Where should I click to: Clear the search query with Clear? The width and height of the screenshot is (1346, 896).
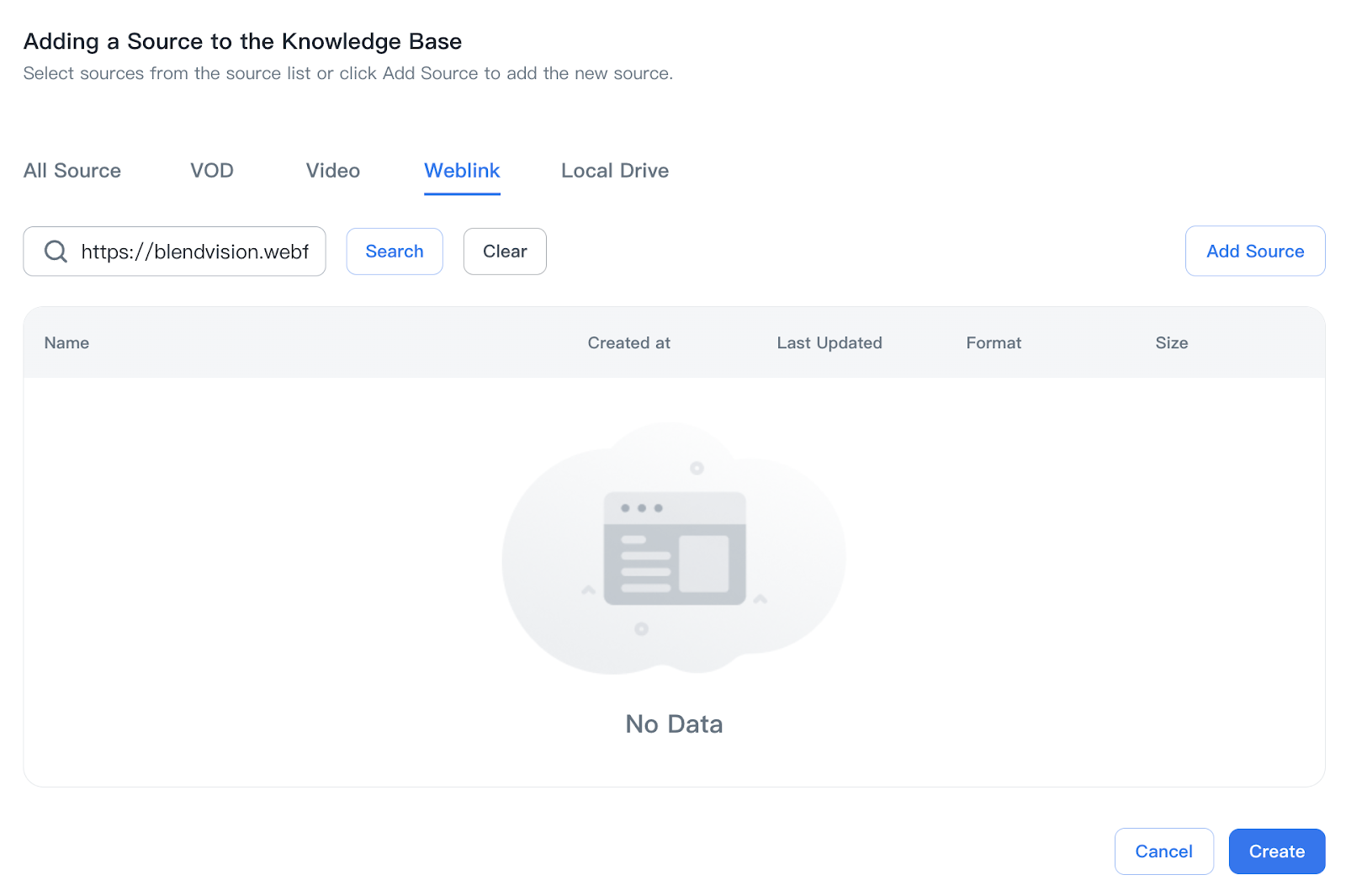505,252
